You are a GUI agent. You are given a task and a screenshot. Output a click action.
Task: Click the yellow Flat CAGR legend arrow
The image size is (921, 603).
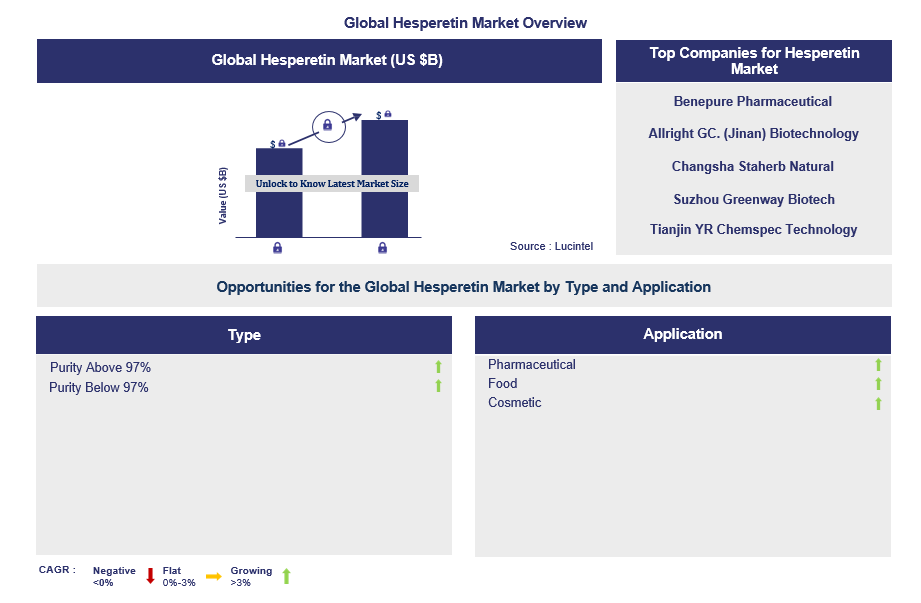click(x=213, y=576)
